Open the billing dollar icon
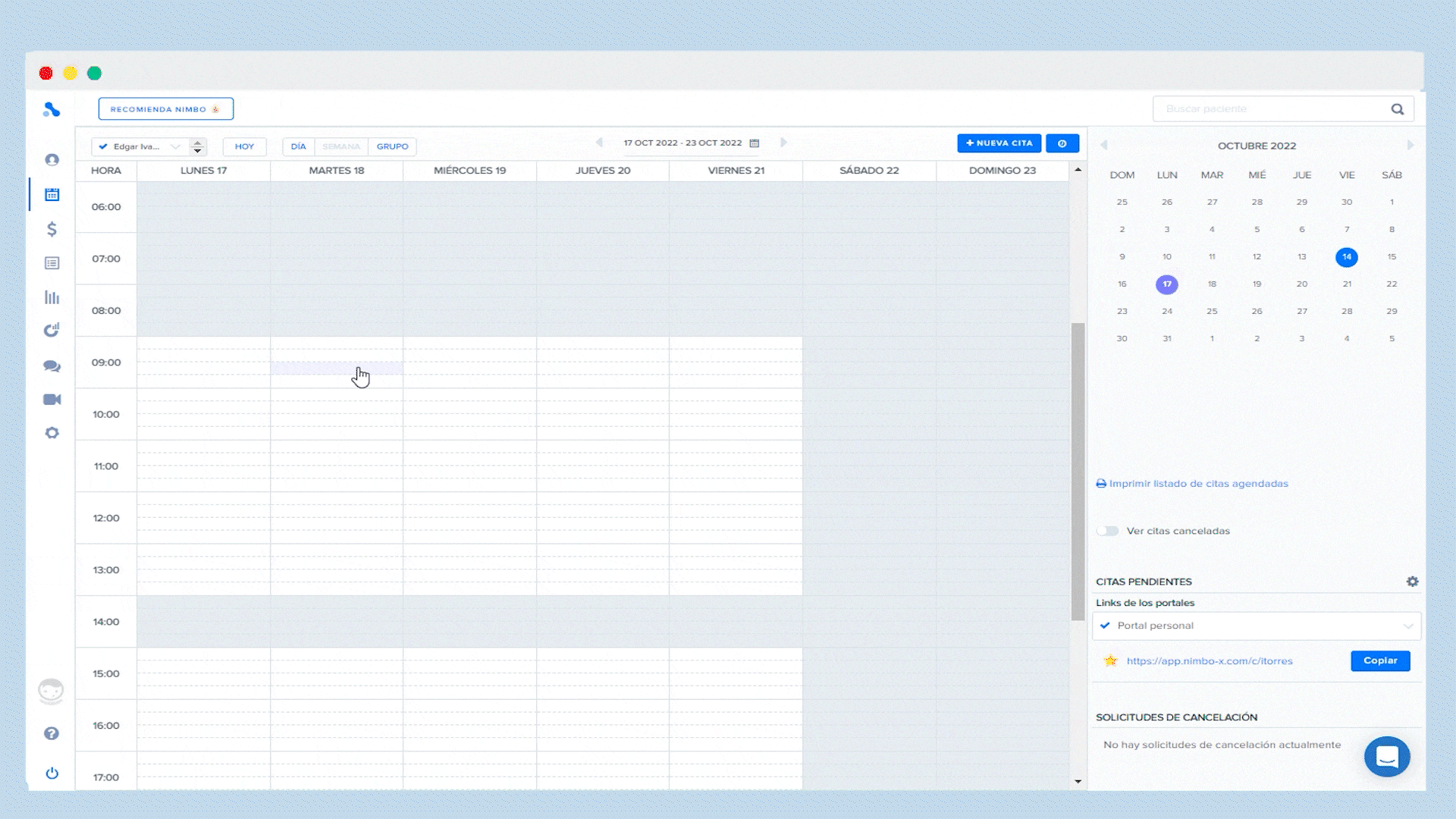 coord(52,229)
